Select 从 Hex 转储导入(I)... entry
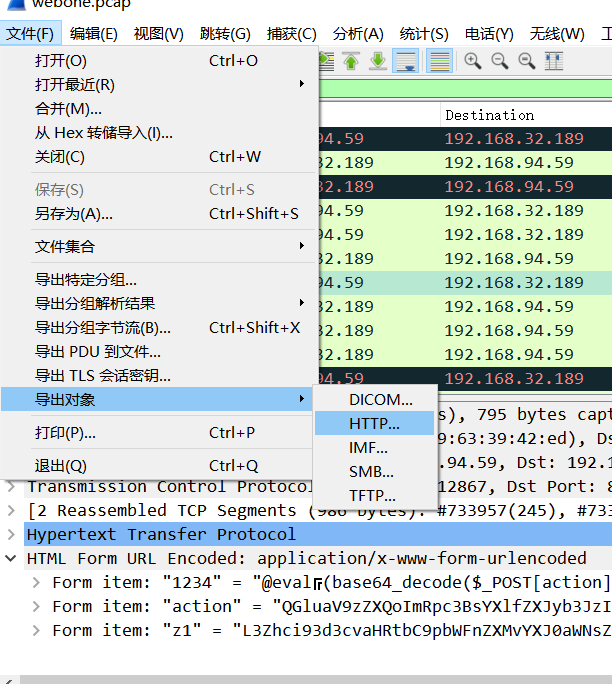Screen dimensions: 612x684 159,133
